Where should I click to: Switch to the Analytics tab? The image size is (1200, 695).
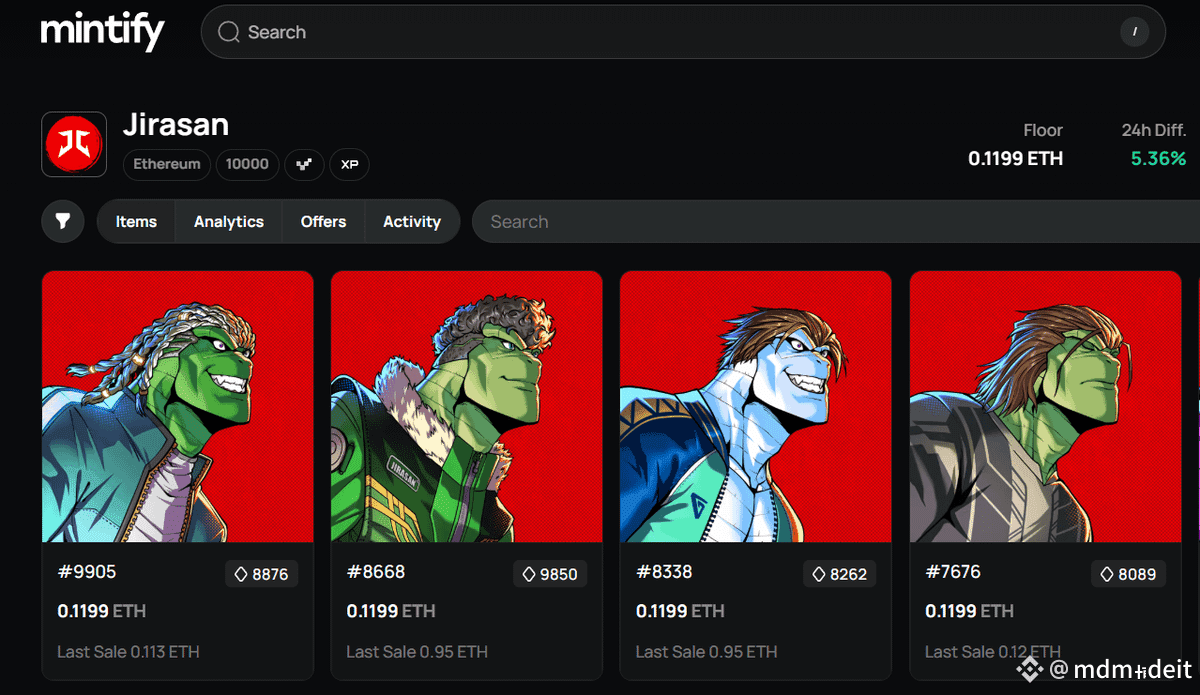tap(229, 222)
